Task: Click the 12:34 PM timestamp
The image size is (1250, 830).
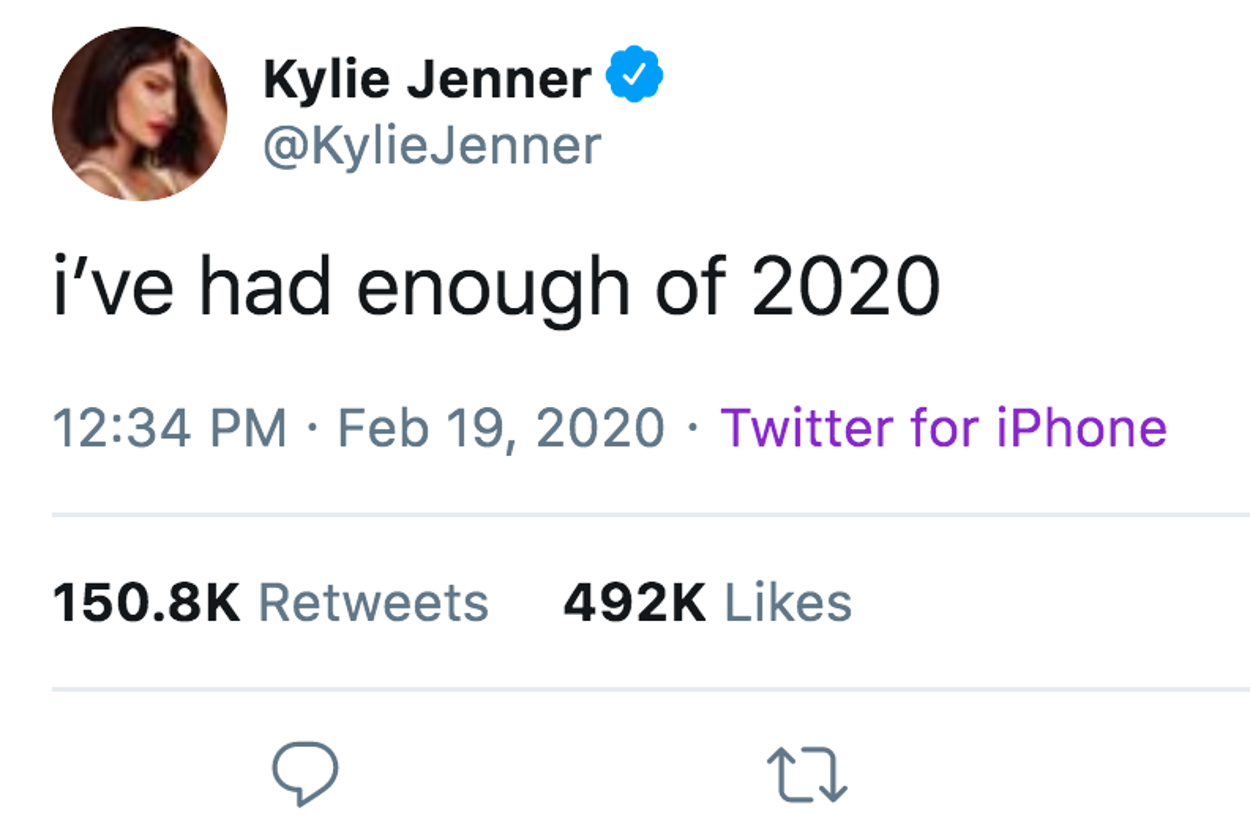Action: 170,428
